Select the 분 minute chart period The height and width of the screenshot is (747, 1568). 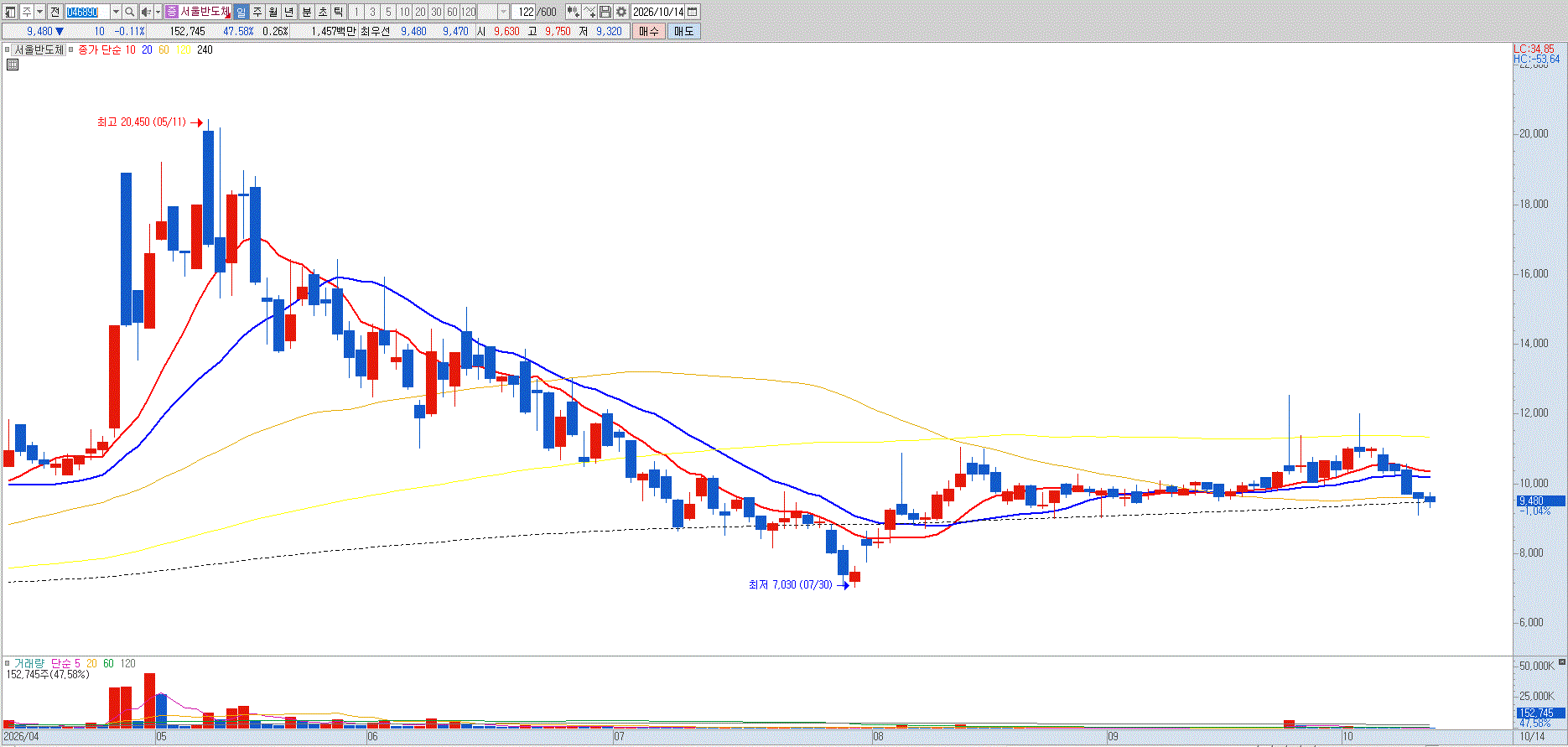(x=307, y=12)
